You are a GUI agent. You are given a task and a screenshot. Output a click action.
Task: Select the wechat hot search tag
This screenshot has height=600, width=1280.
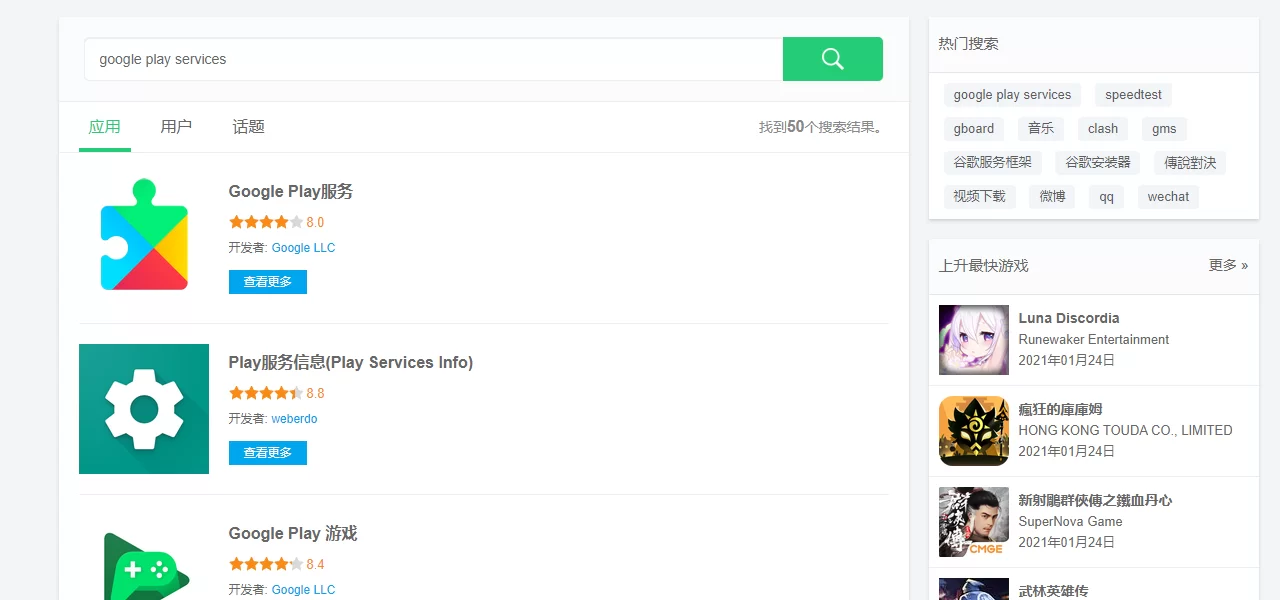[1168, 197]
